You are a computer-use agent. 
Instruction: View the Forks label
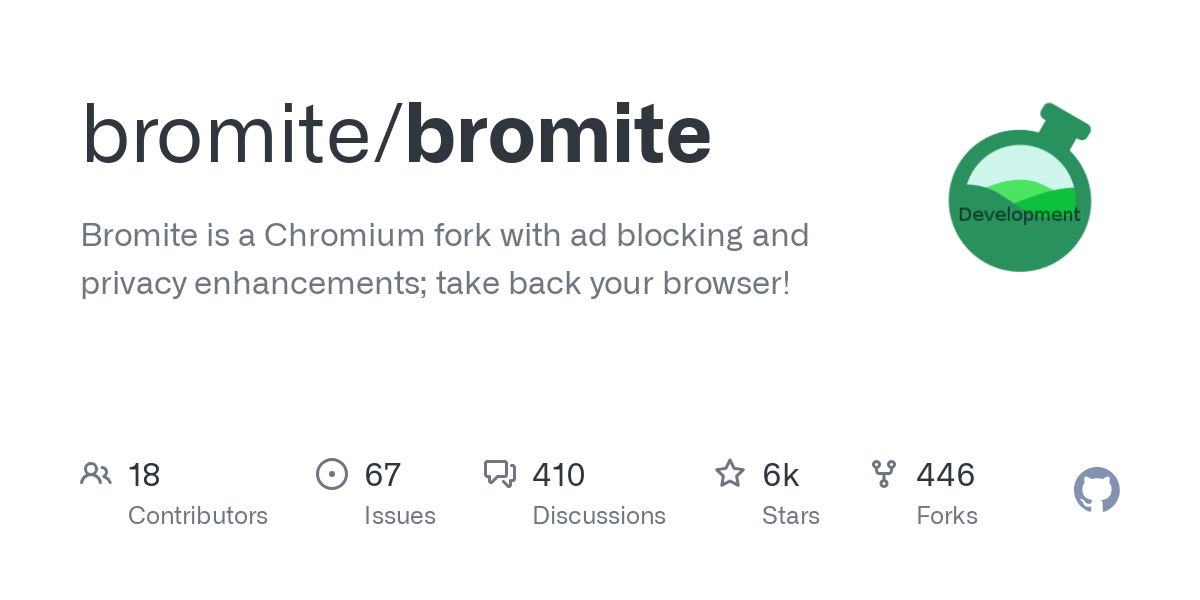[947, 516]
